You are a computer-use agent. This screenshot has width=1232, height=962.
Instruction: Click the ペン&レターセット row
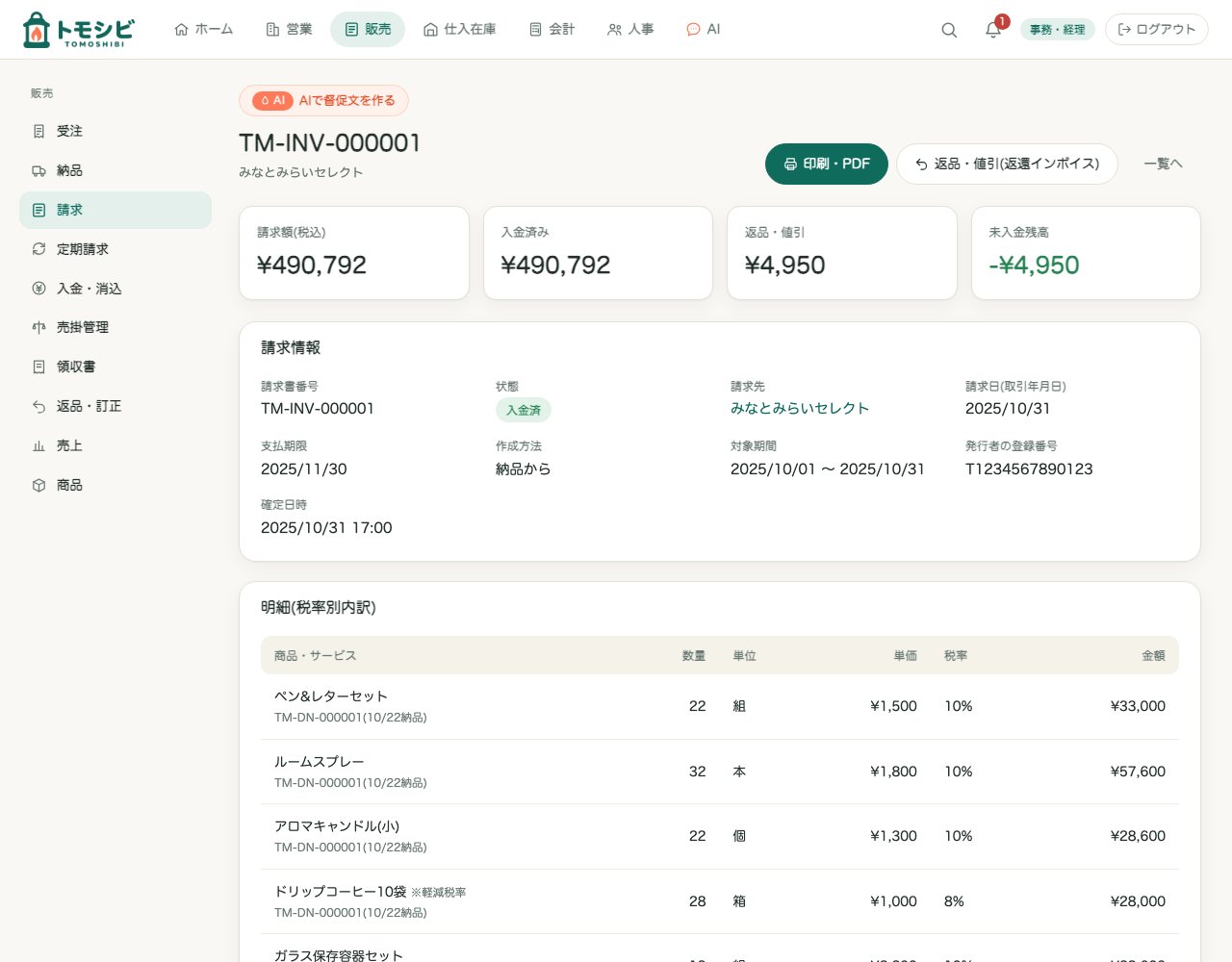pyautogui.click(x=720, y=706)
